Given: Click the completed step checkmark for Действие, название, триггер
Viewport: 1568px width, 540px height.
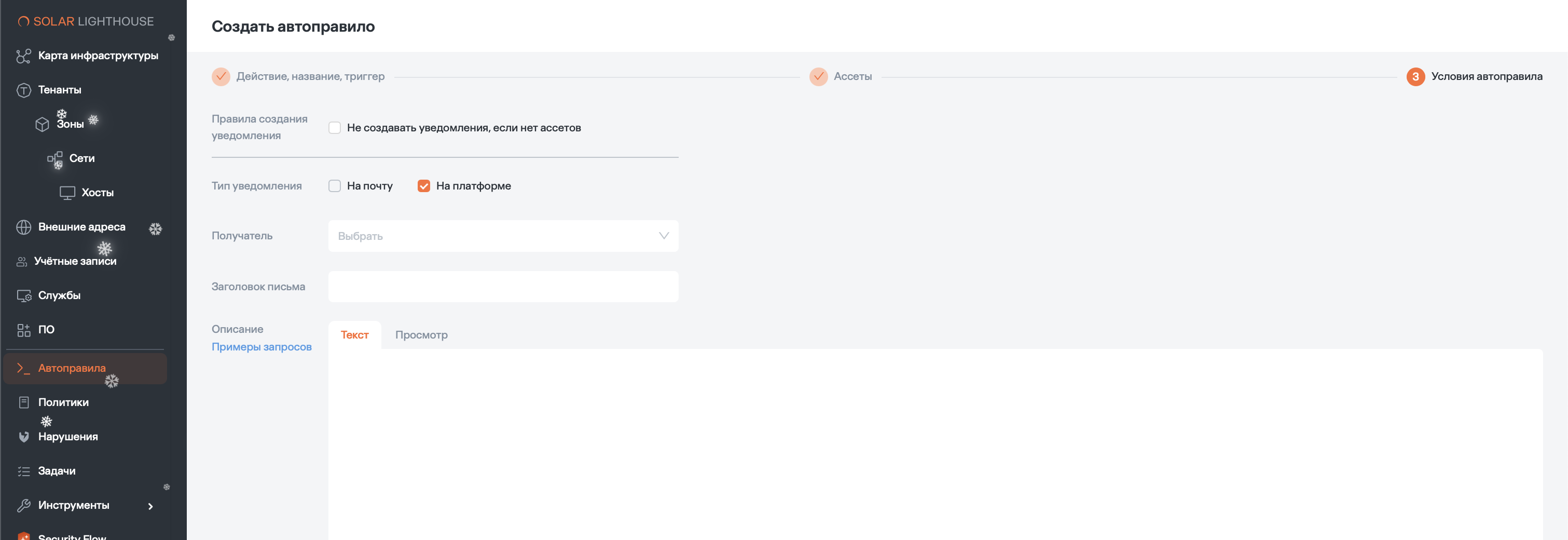Looking at the screenshot, I should pyautogui.click(x=221, y=77).
